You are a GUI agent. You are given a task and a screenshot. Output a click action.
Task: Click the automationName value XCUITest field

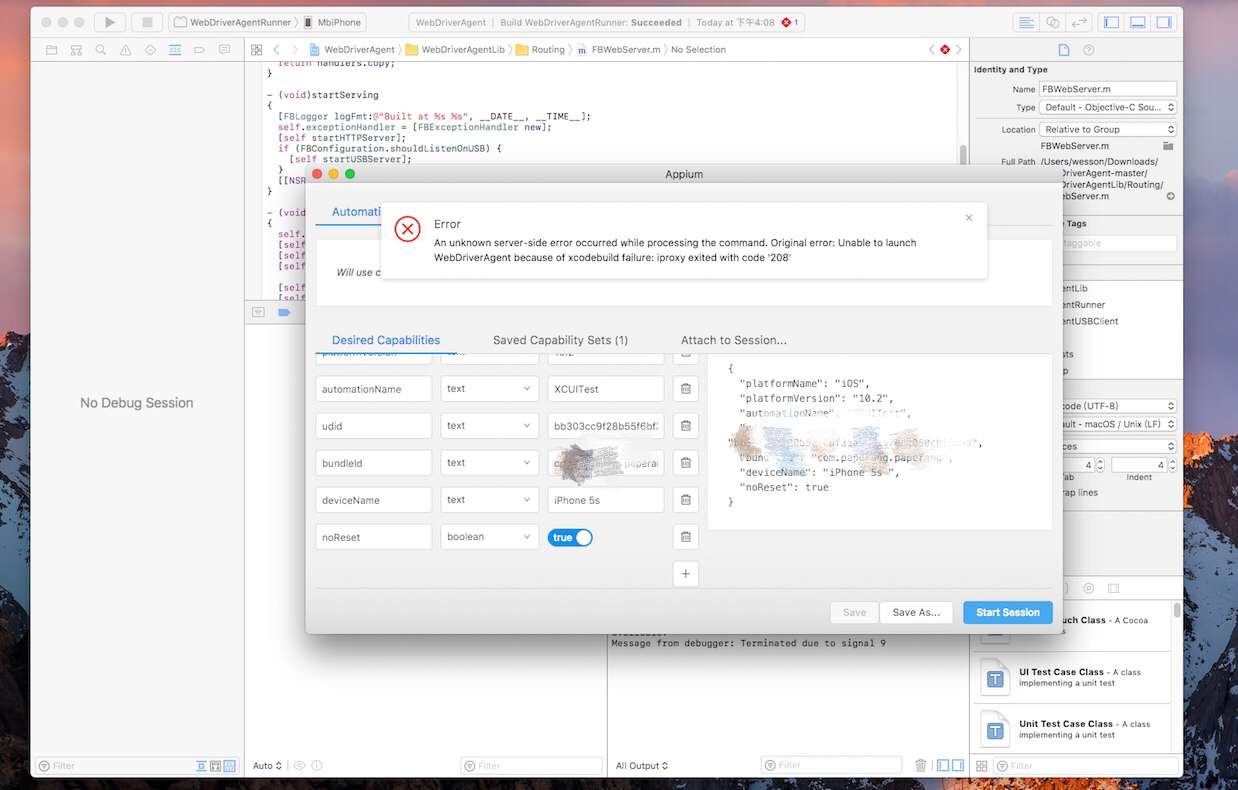pyautogui.click(x=606, y=389)
